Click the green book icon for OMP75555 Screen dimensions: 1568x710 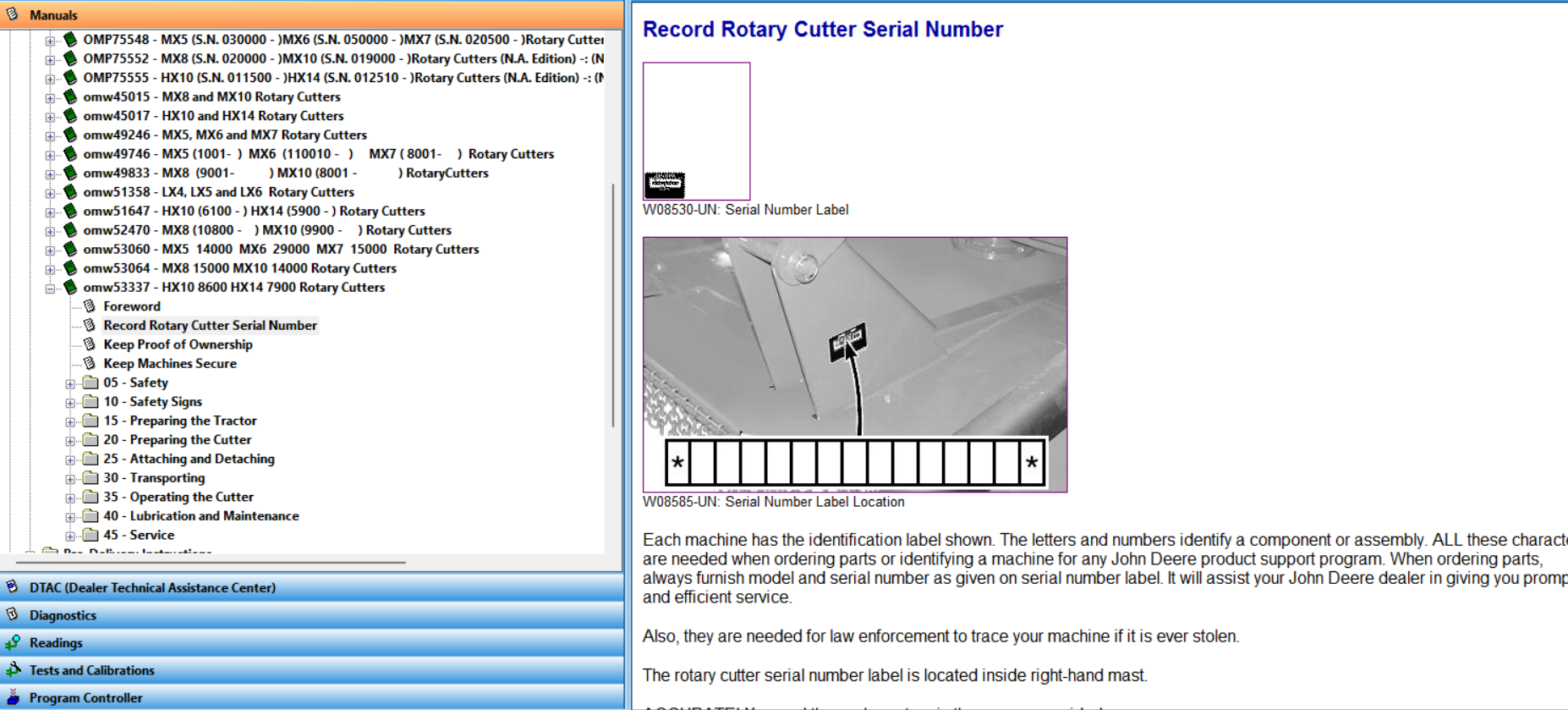pyautogui.click(x=70, y=77)
